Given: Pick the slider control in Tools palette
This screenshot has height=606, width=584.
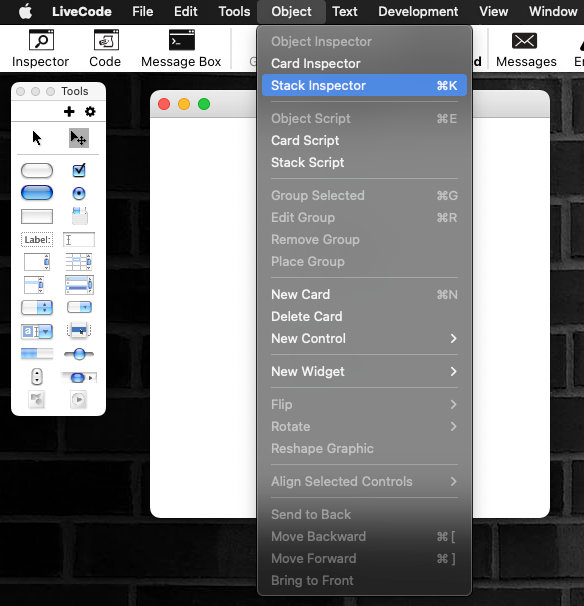Looking at the screenshot, I should (x=79, y=354).
